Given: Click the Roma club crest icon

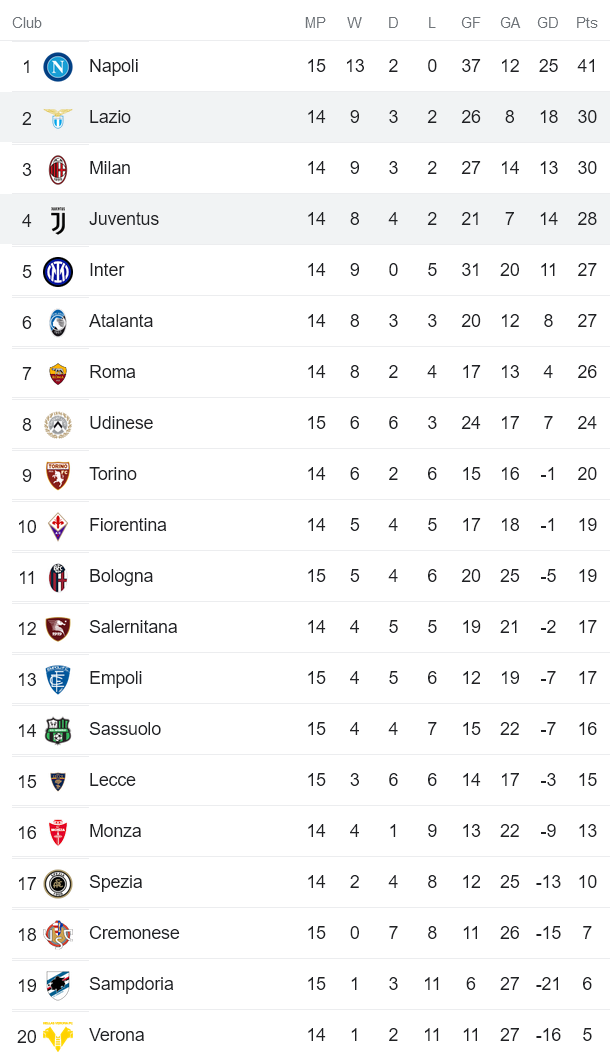Looking at the screenshot, I should tap(58, 373).
